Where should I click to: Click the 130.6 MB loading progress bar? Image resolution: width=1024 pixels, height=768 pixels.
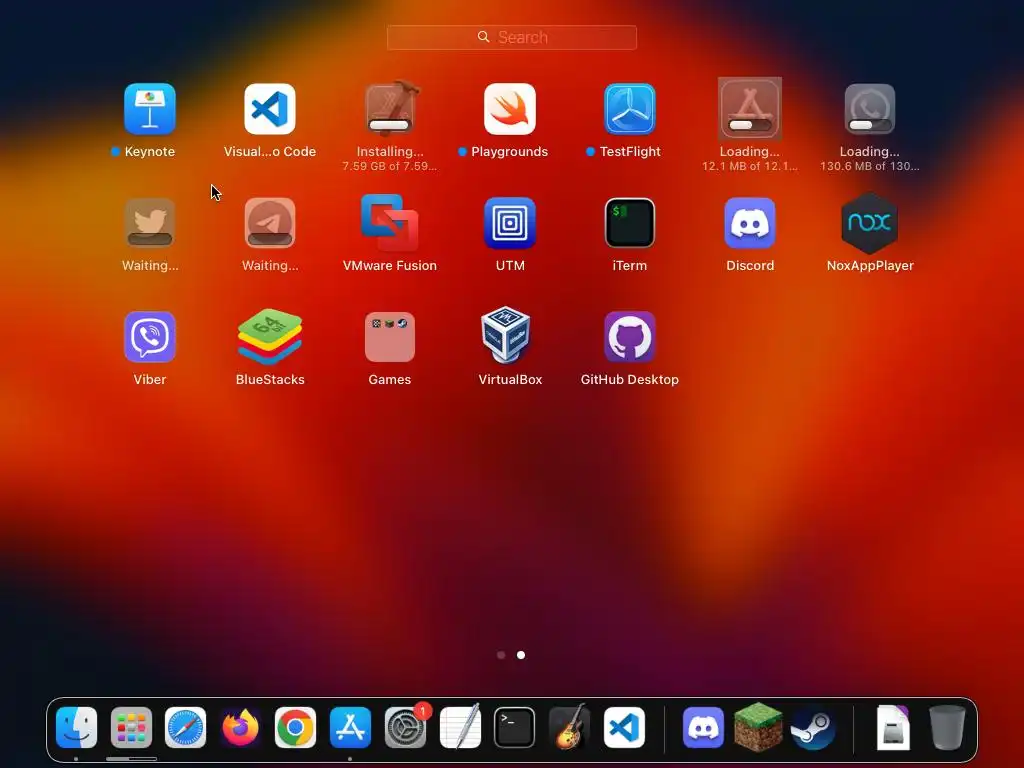point(870,125)
